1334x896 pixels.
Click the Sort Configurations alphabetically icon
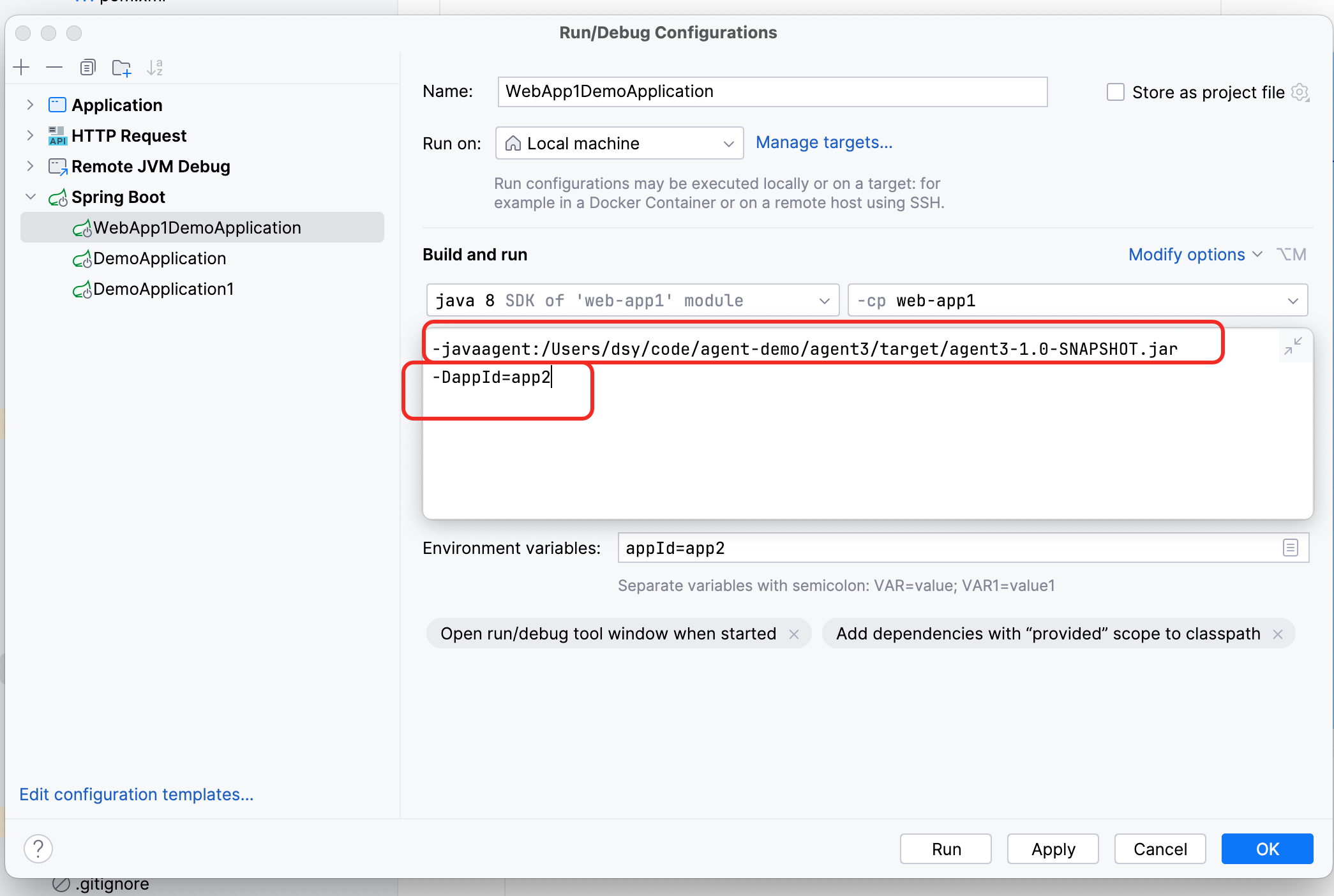point(155,68)
